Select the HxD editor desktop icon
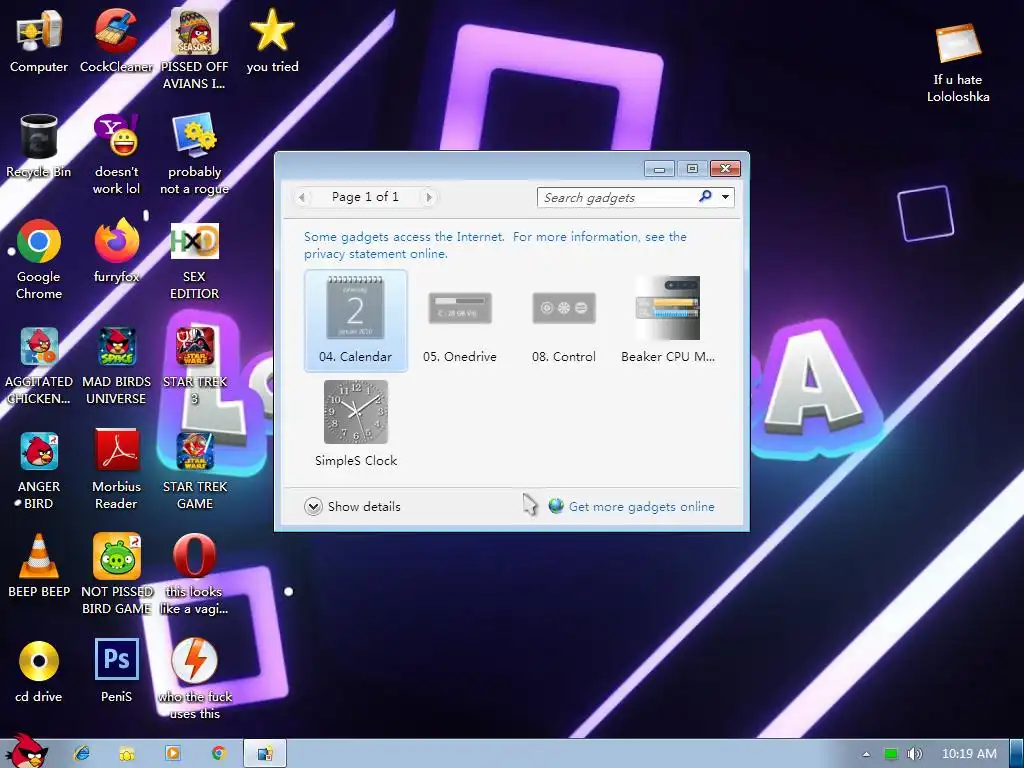 tap(195, 259)
